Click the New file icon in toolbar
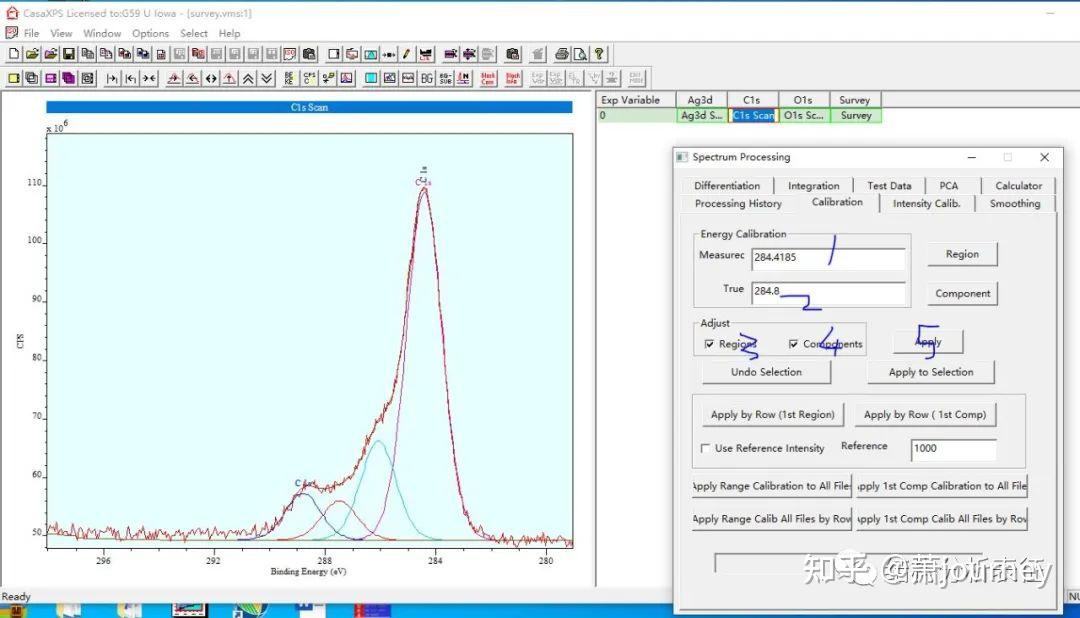The height and width of the screenshot is (618, 1080). [14, 54]
